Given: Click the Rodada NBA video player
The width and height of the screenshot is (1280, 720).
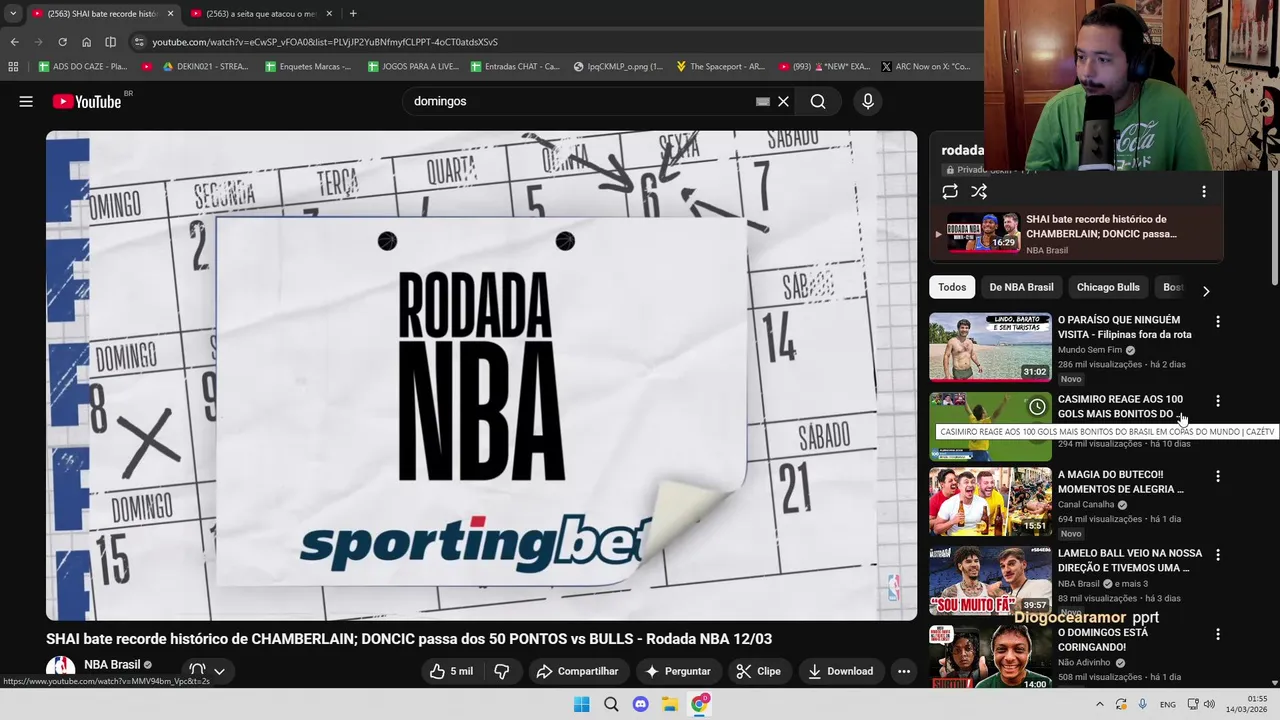Looking at the screenshot, I should (x=481, y=375).
